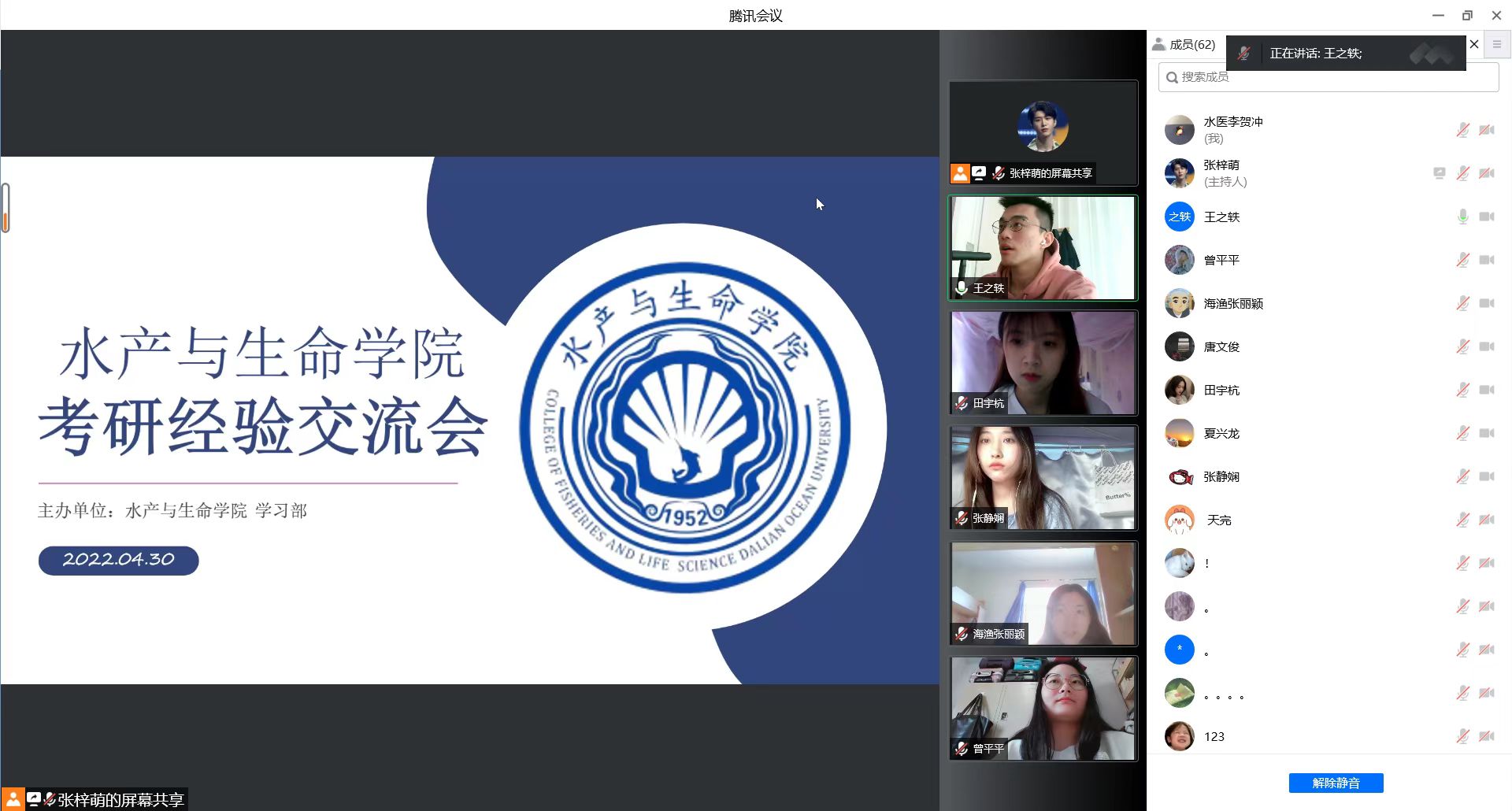Toggle my microphone in 水医李贺冲 row
The height and width of the screenshot is (811, 1512).
(x=1462, y=130)
